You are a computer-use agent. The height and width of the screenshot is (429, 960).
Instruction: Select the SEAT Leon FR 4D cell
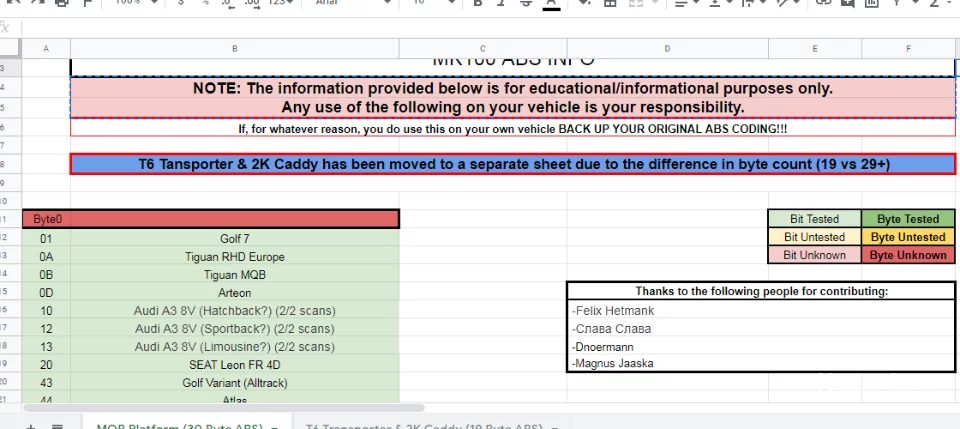234,365
